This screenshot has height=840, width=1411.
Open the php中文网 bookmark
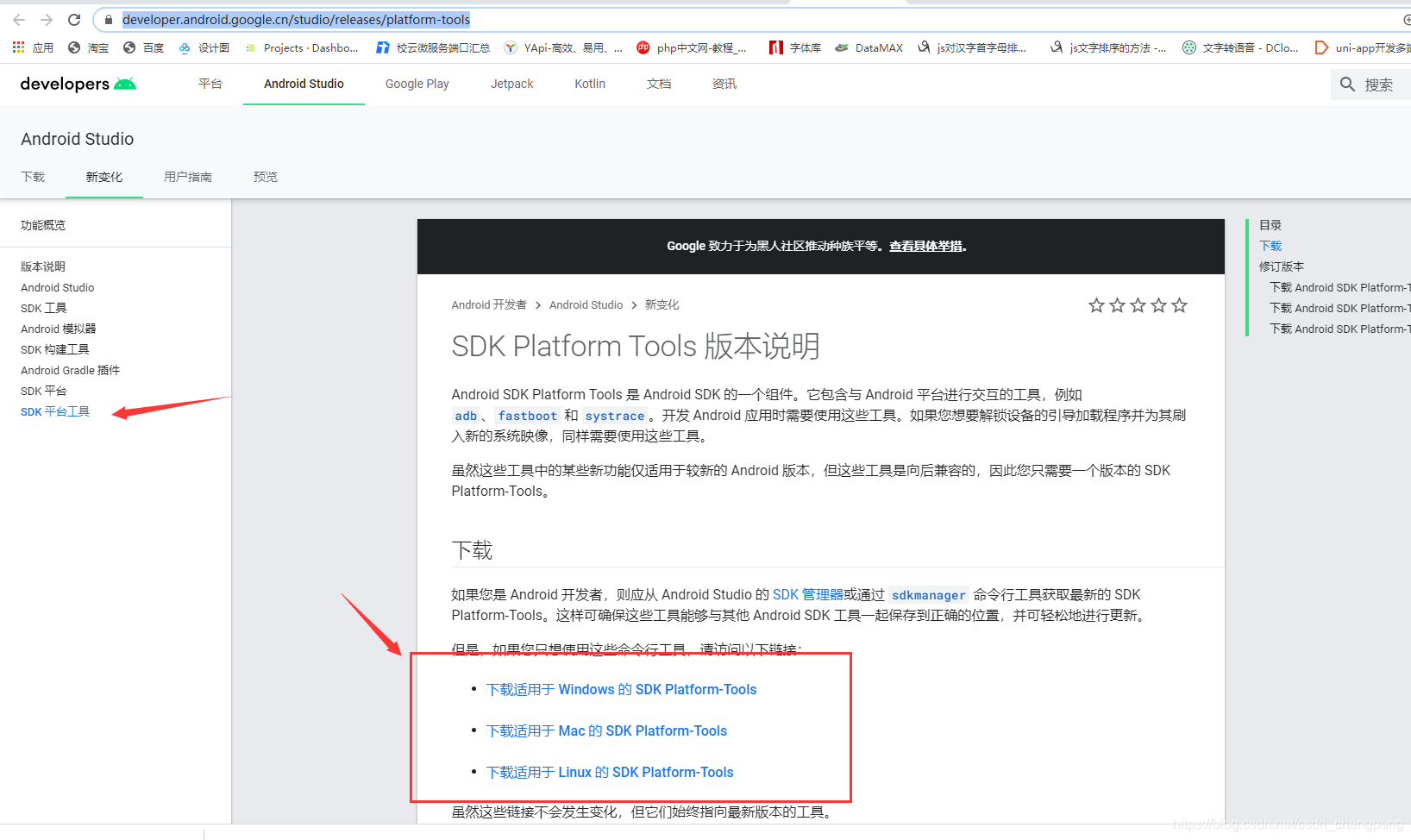[x=692, y=47]
